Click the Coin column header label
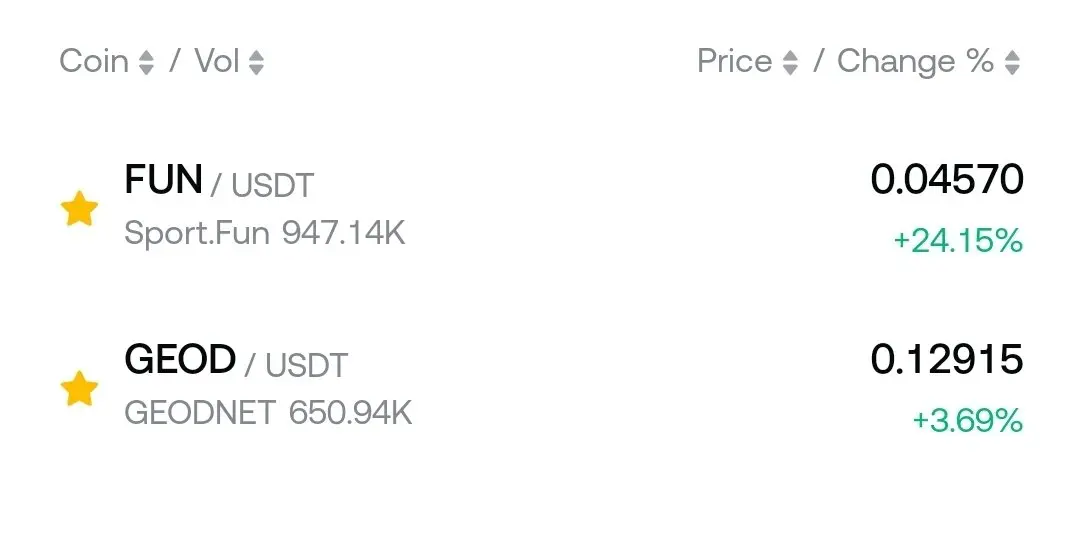The width and height of the screenshot is (1080, 542). [94, 61]
